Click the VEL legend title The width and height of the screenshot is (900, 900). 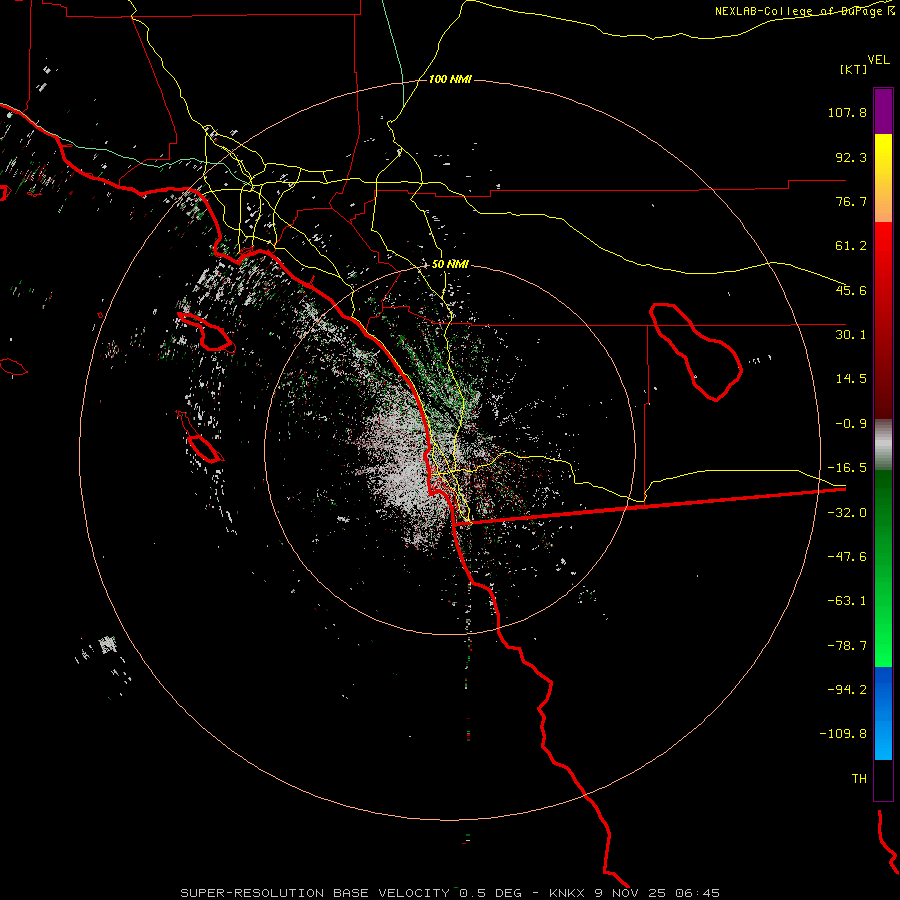[x=878, y=60]
